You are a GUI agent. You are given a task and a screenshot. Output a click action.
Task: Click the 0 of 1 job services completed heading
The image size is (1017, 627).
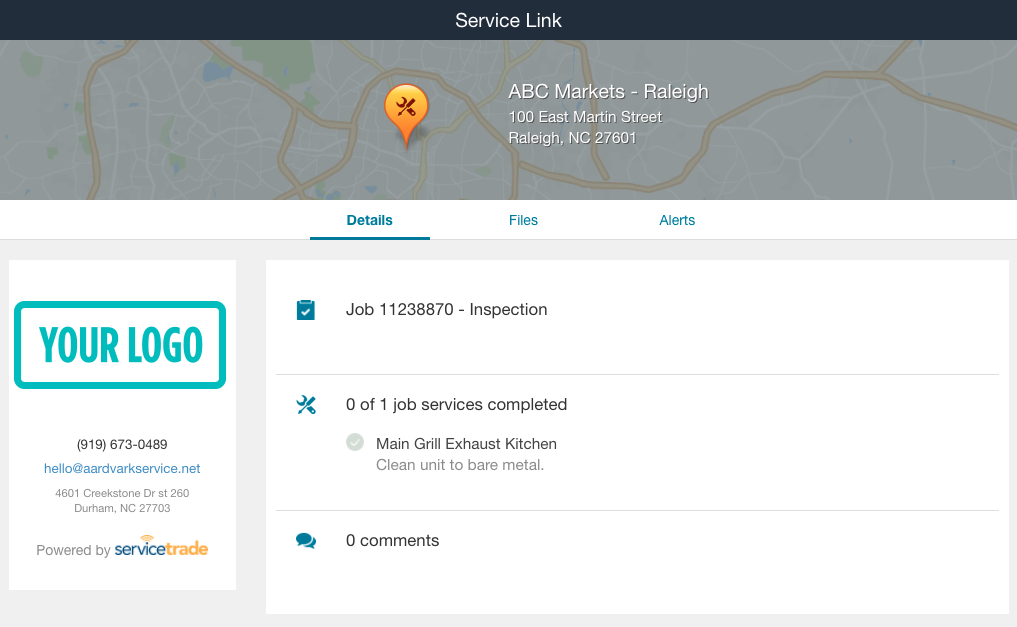456,405
